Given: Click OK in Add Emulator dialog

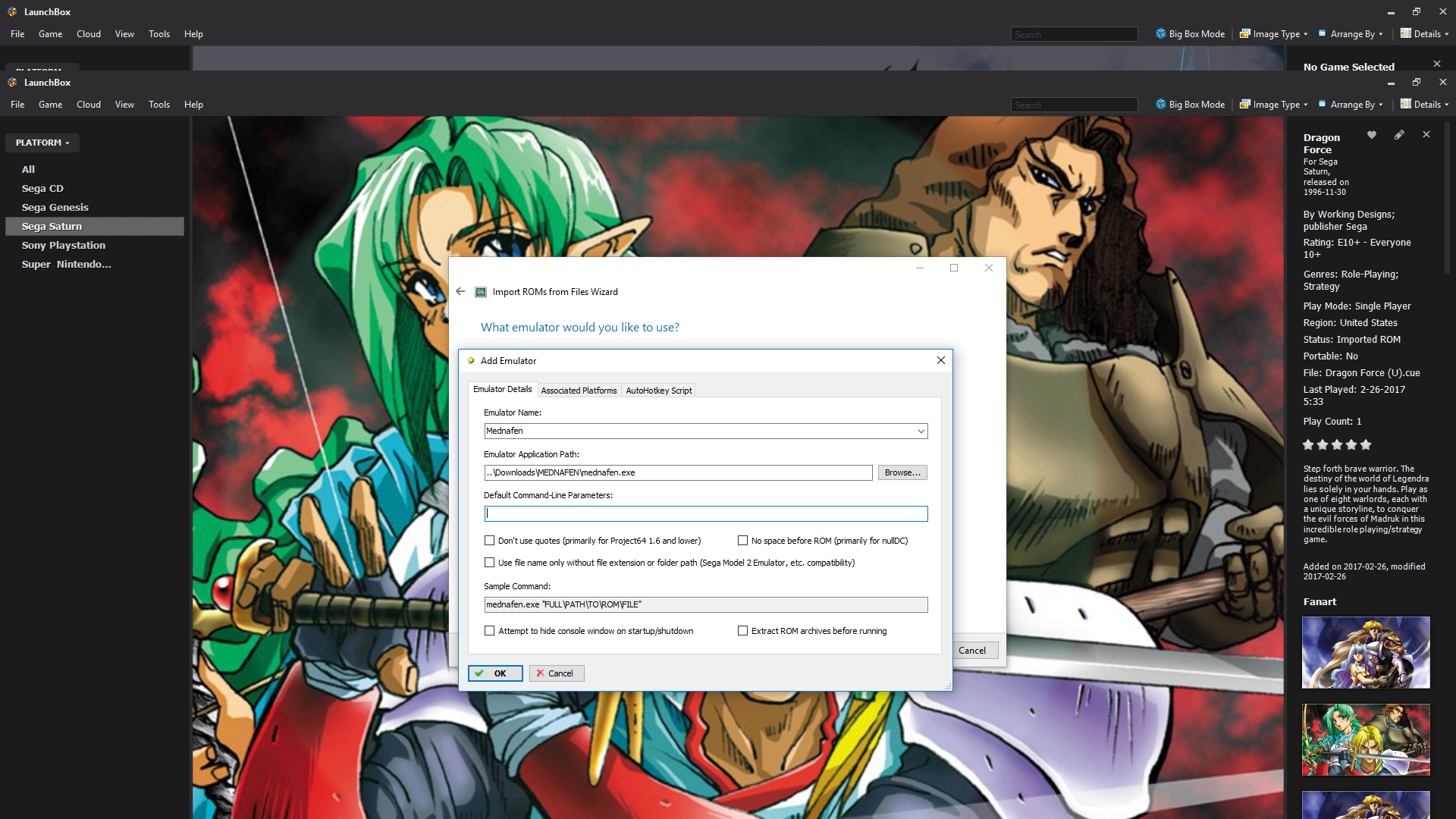Looking at the screenshot, I should click(495, 673).
